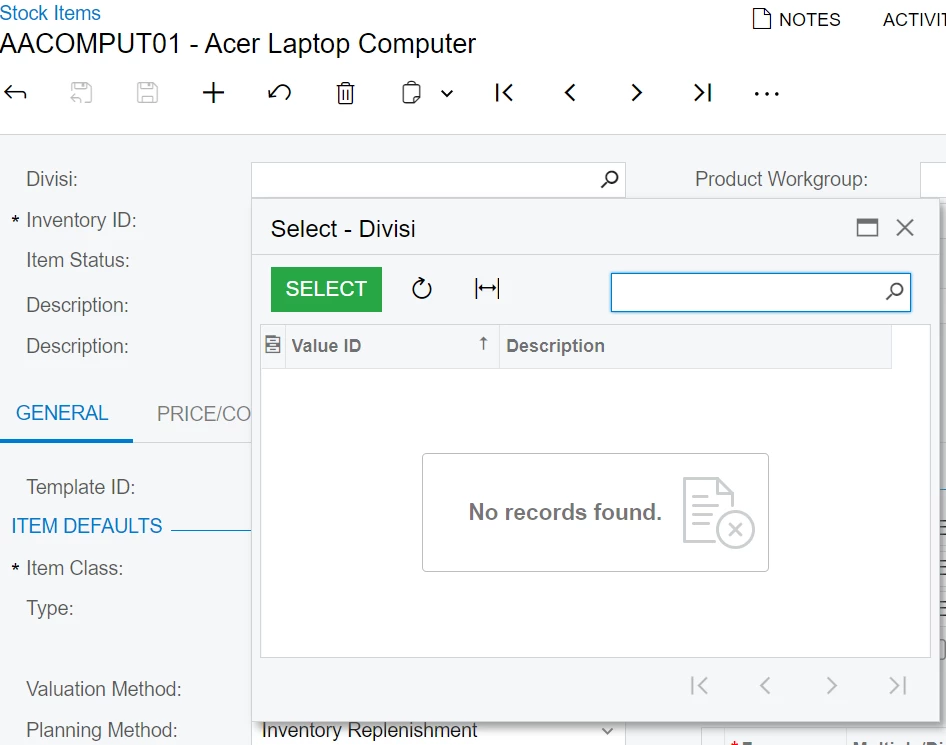This screenshot has height=745, width=946.
Task: Click the search magnifier in dialog
Action: 895,291
